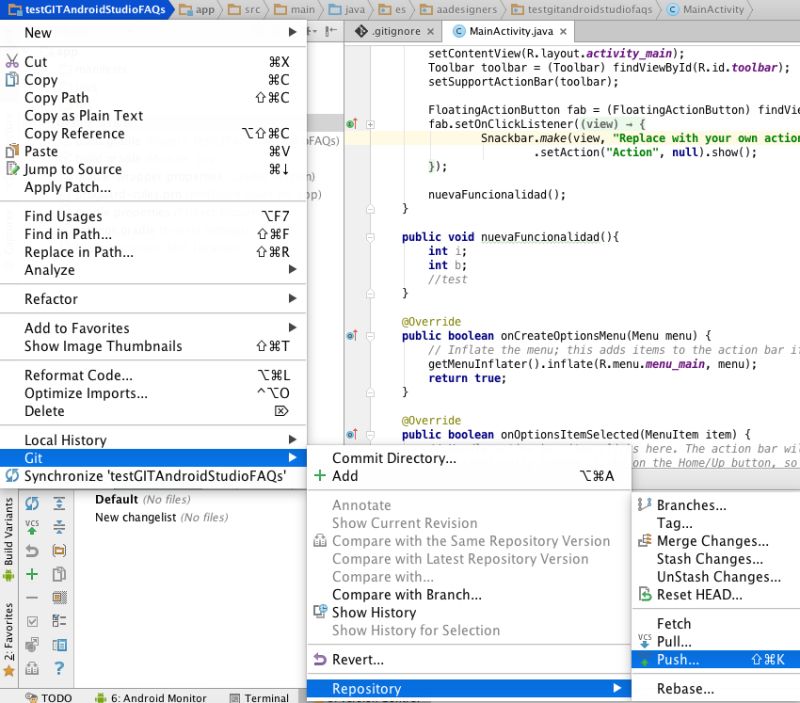
Task: Toggle the 2: Favorites tool window
Action: point(9,639)
